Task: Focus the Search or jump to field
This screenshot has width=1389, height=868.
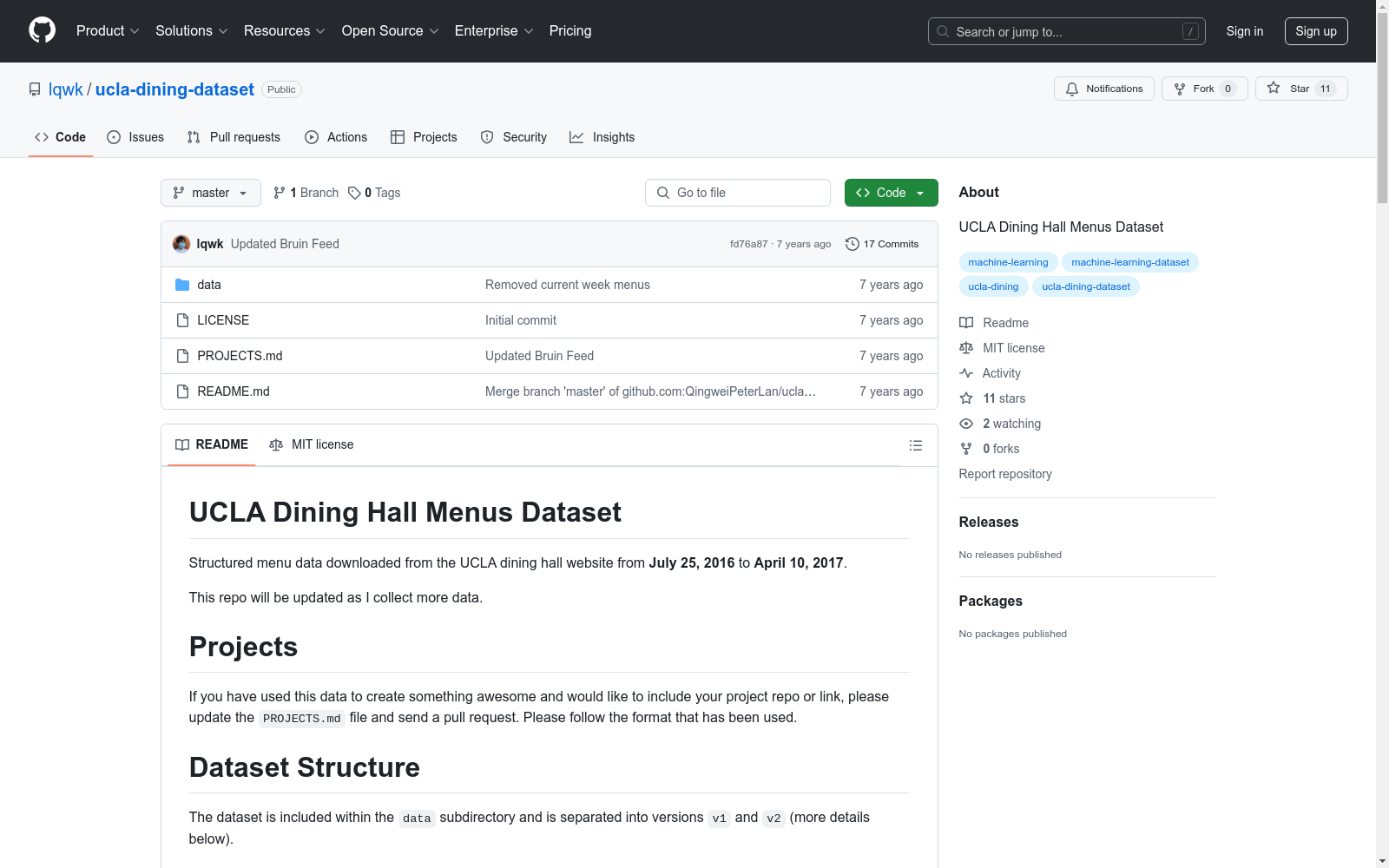Action: [x=1067, y=31]
